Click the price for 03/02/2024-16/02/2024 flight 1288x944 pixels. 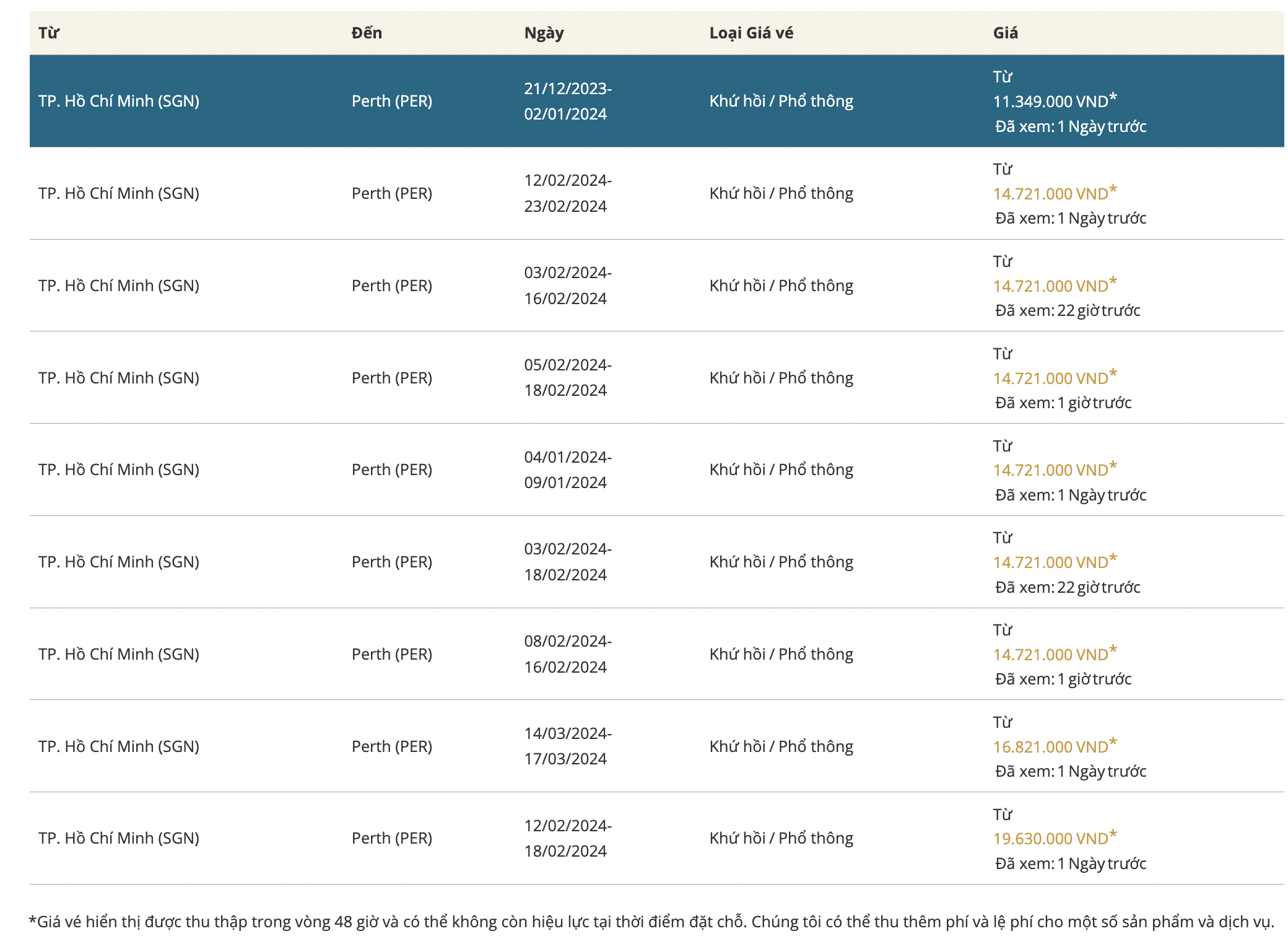(x=1050, y=286)
